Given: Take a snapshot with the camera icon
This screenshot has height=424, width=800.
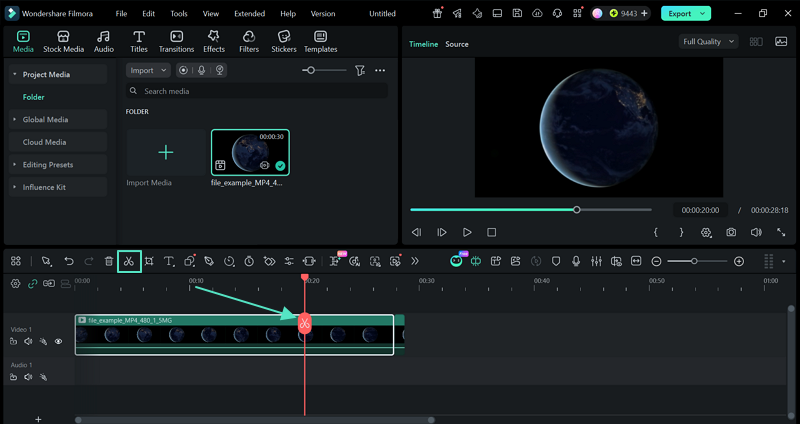Looking at the screenshot, I should [x=731, y=232].
